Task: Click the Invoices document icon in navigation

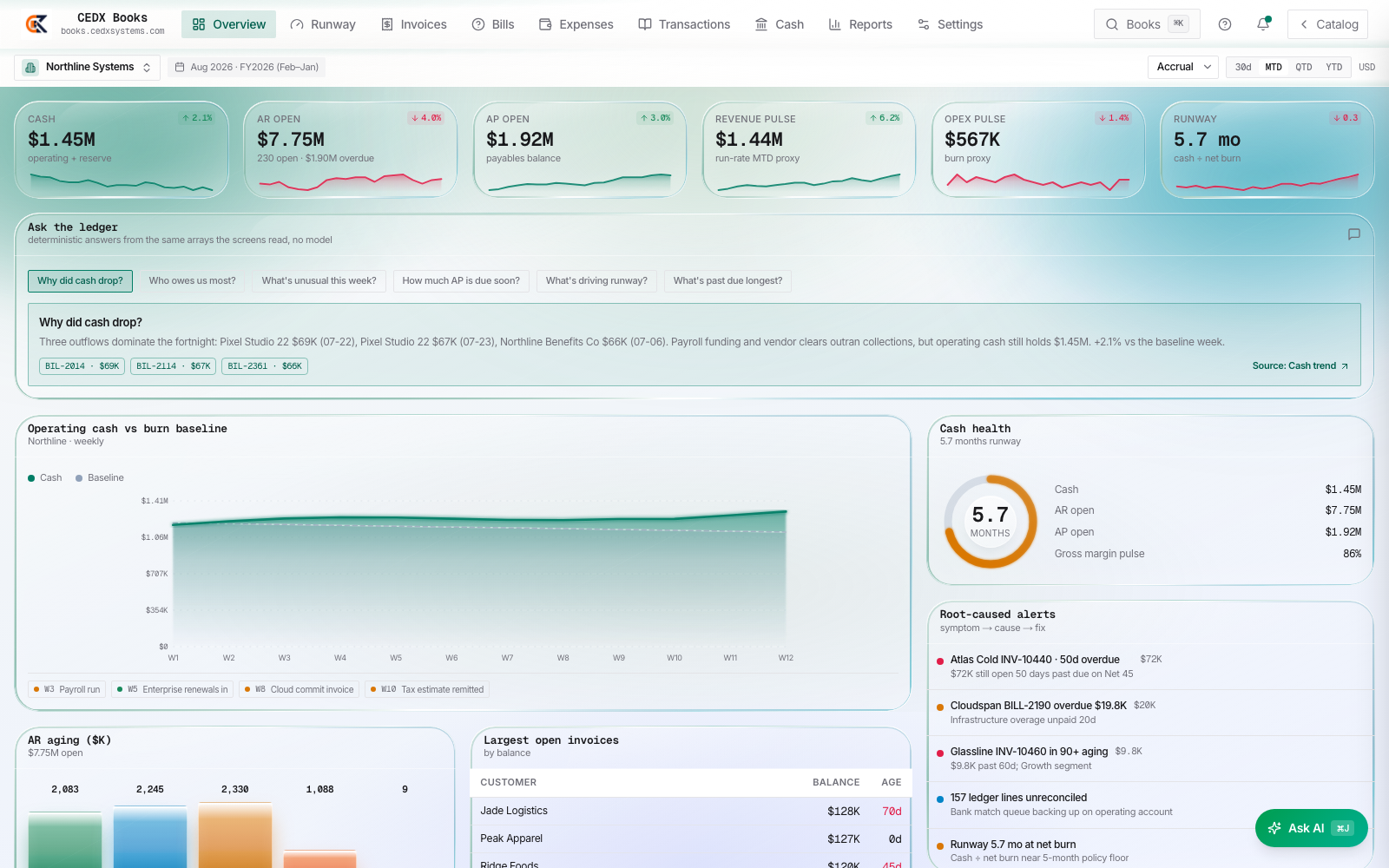Action: [387, 24]
